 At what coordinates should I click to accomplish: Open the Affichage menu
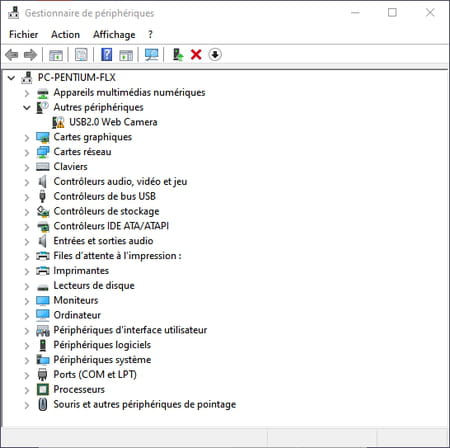pos(114,34)
